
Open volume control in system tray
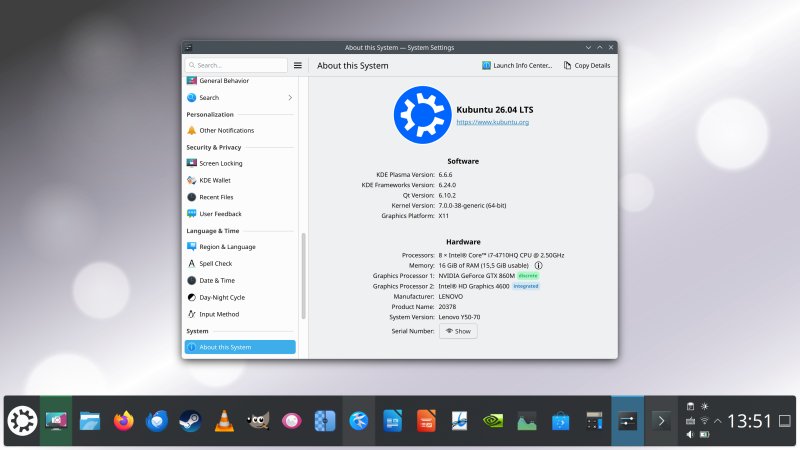coord(690,435)
